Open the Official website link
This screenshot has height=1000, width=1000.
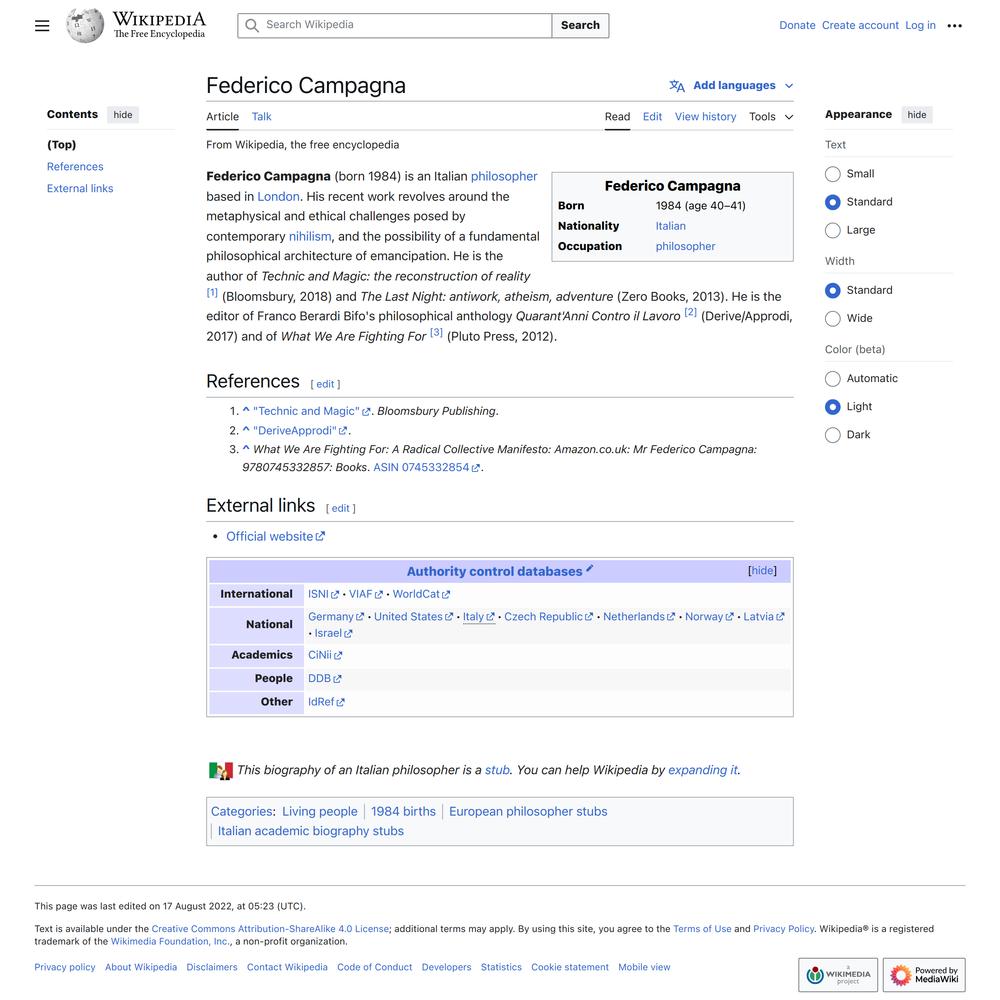pos(276,537)
